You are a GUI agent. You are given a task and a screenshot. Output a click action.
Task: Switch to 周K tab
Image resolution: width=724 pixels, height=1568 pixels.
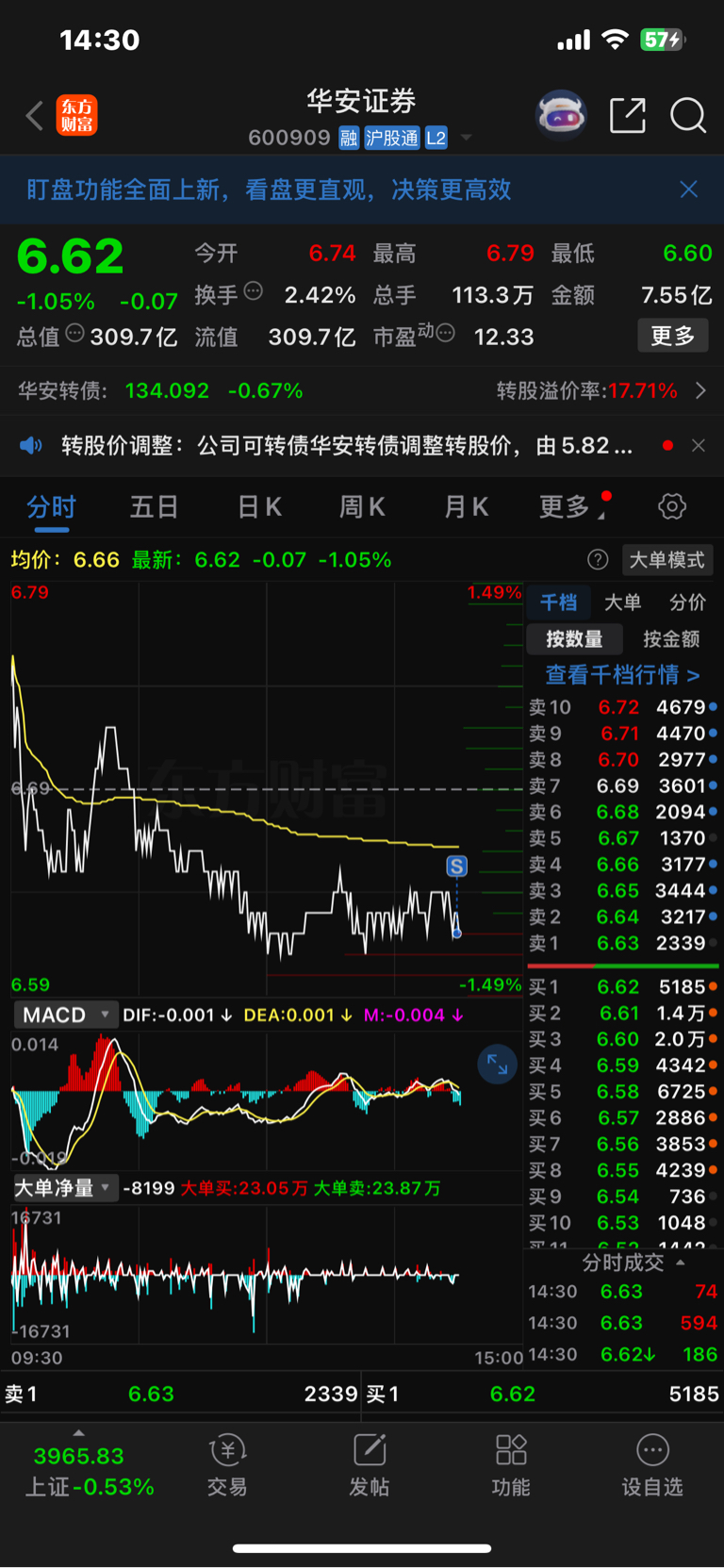[x=362, y=507]
